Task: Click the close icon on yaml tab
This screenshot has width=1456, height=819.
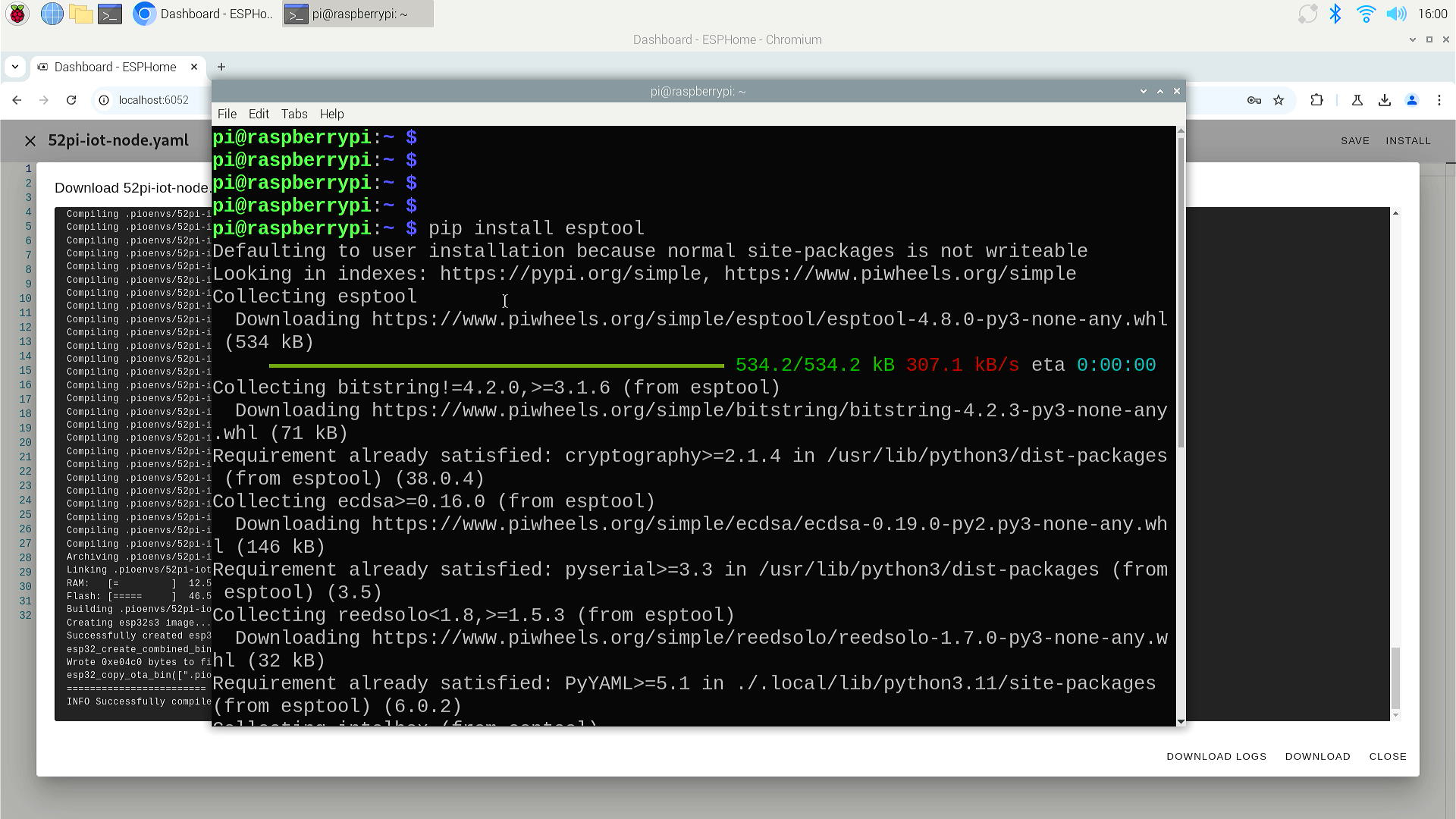Action: point(30,140)
